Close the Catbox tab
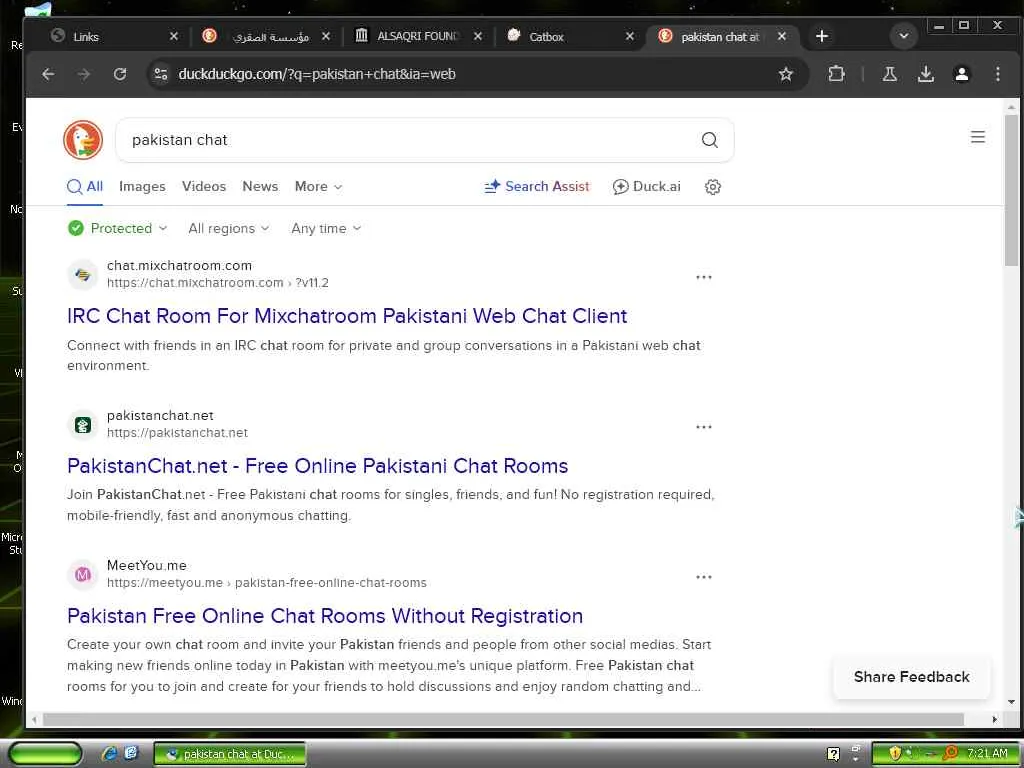 (630, 37)
